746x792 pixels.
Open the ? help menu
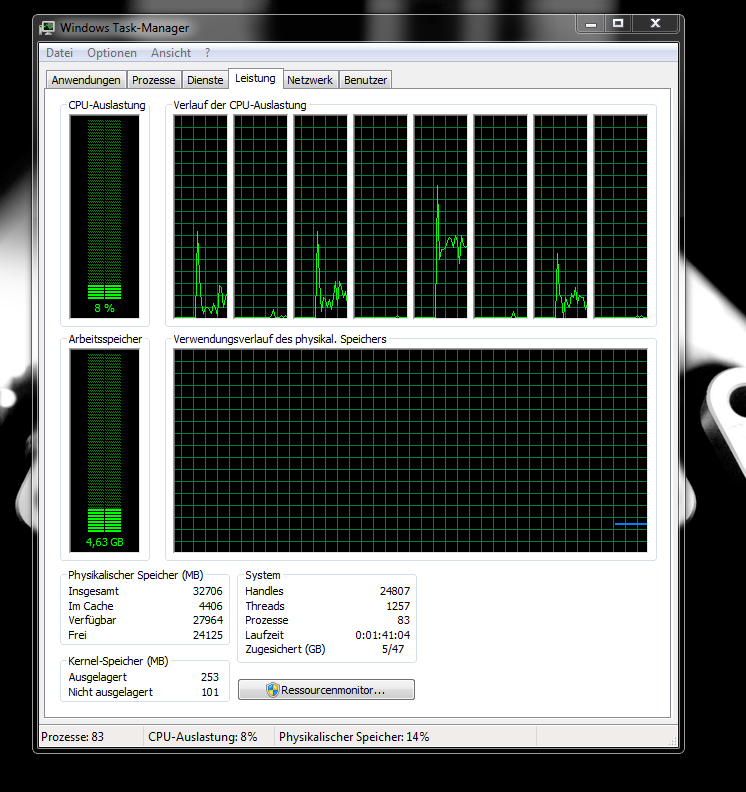click(x=208, y=53)
